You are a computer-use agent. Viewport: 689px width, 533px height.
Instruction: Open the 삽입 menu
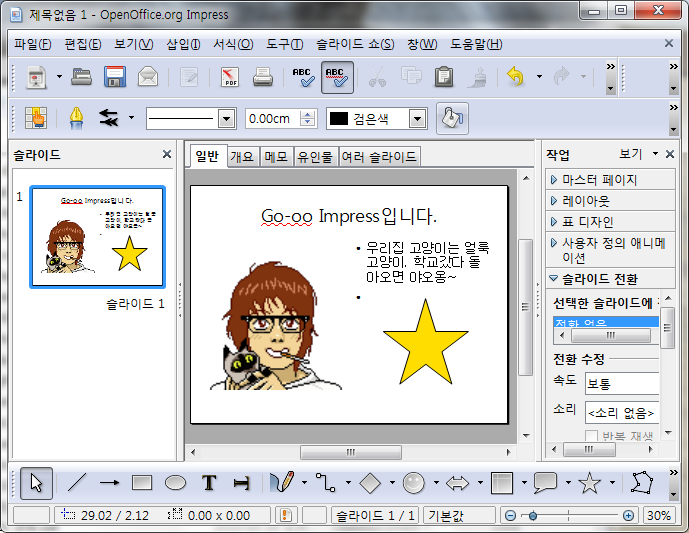183,44
